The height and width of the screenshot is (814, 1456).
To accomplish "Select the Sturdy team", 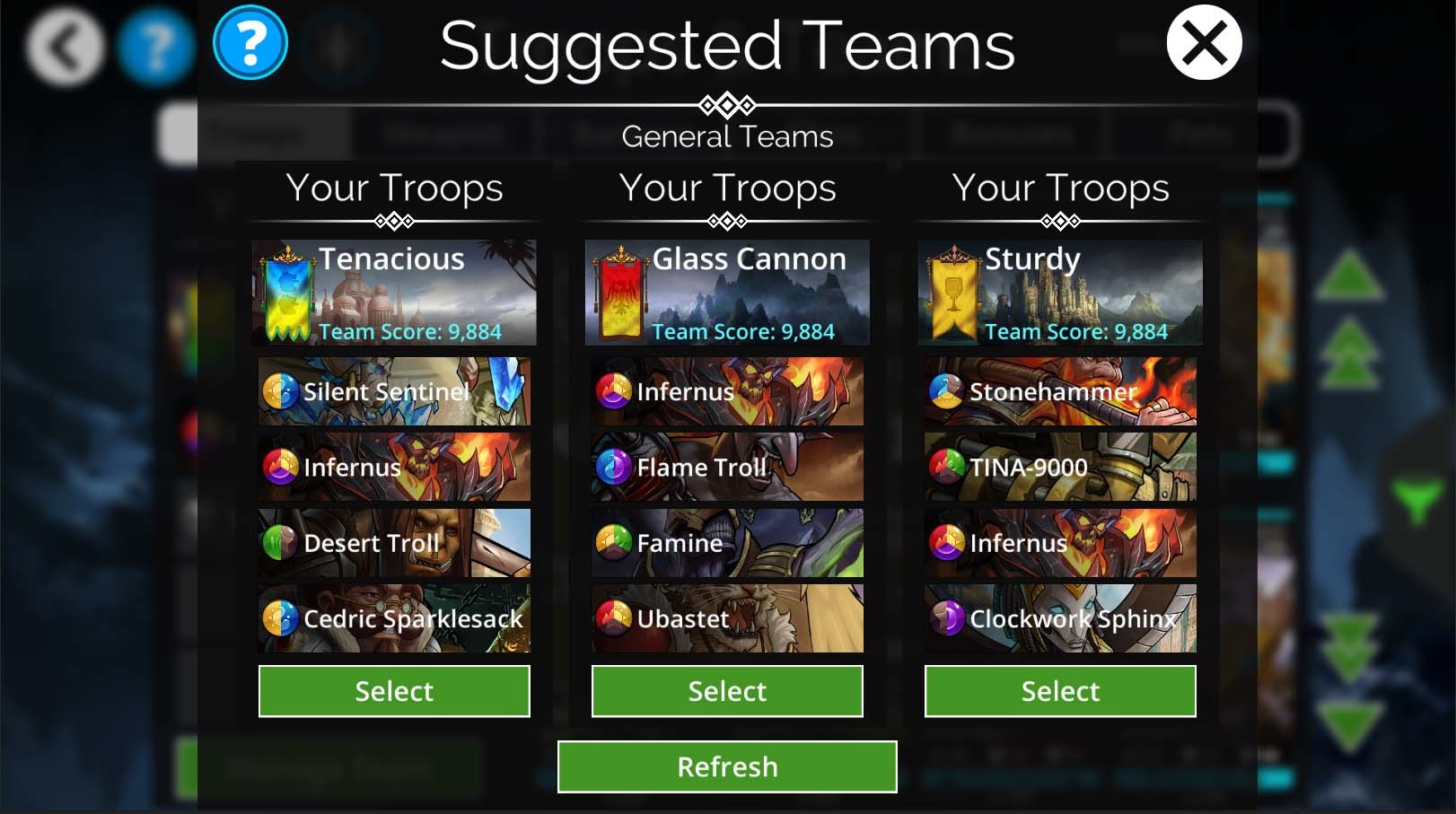I will pyautogui.click(x=1060, y=691).
